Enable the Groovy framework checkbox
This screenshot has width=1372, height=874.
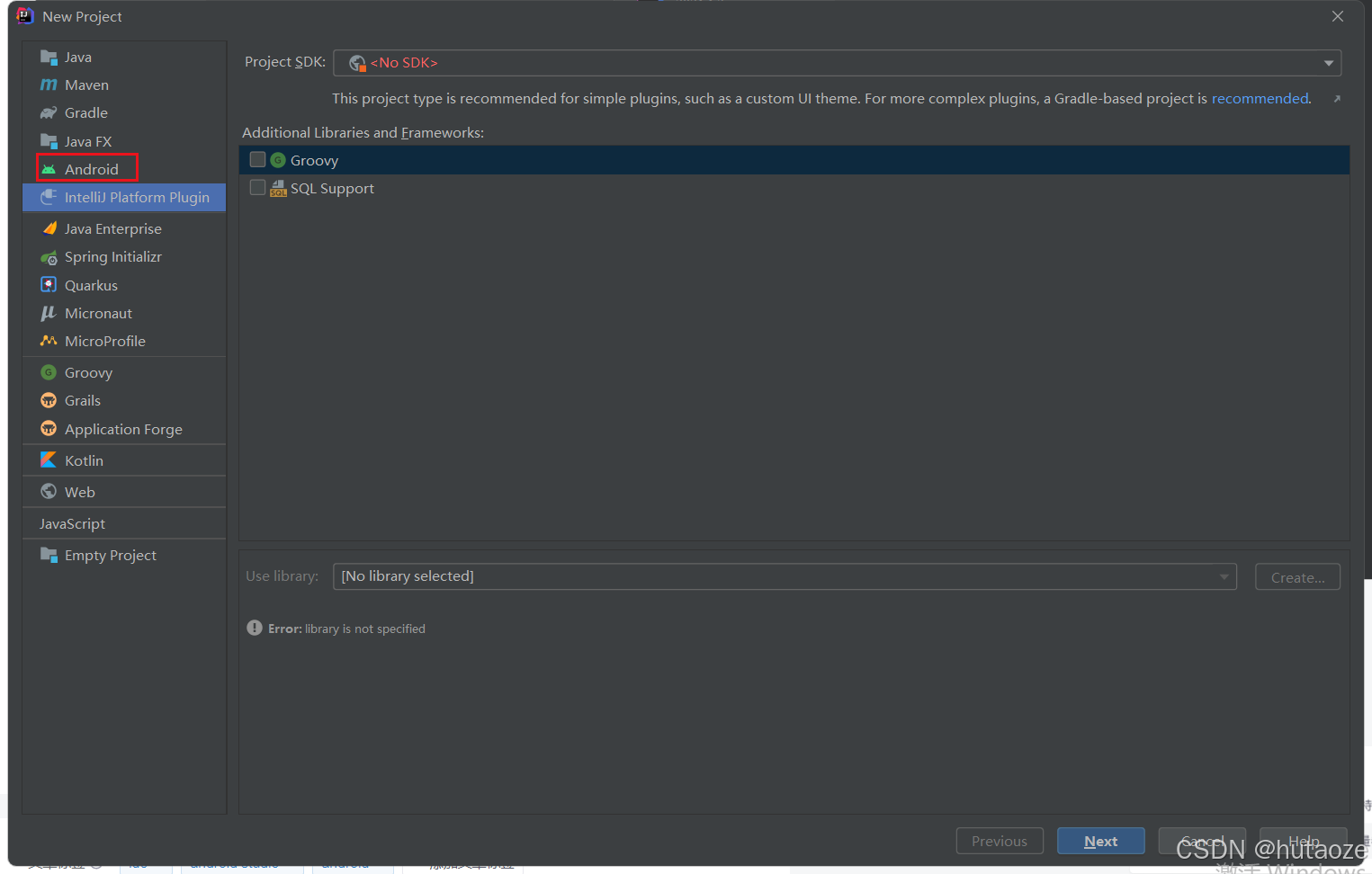[x=257, y=159]
